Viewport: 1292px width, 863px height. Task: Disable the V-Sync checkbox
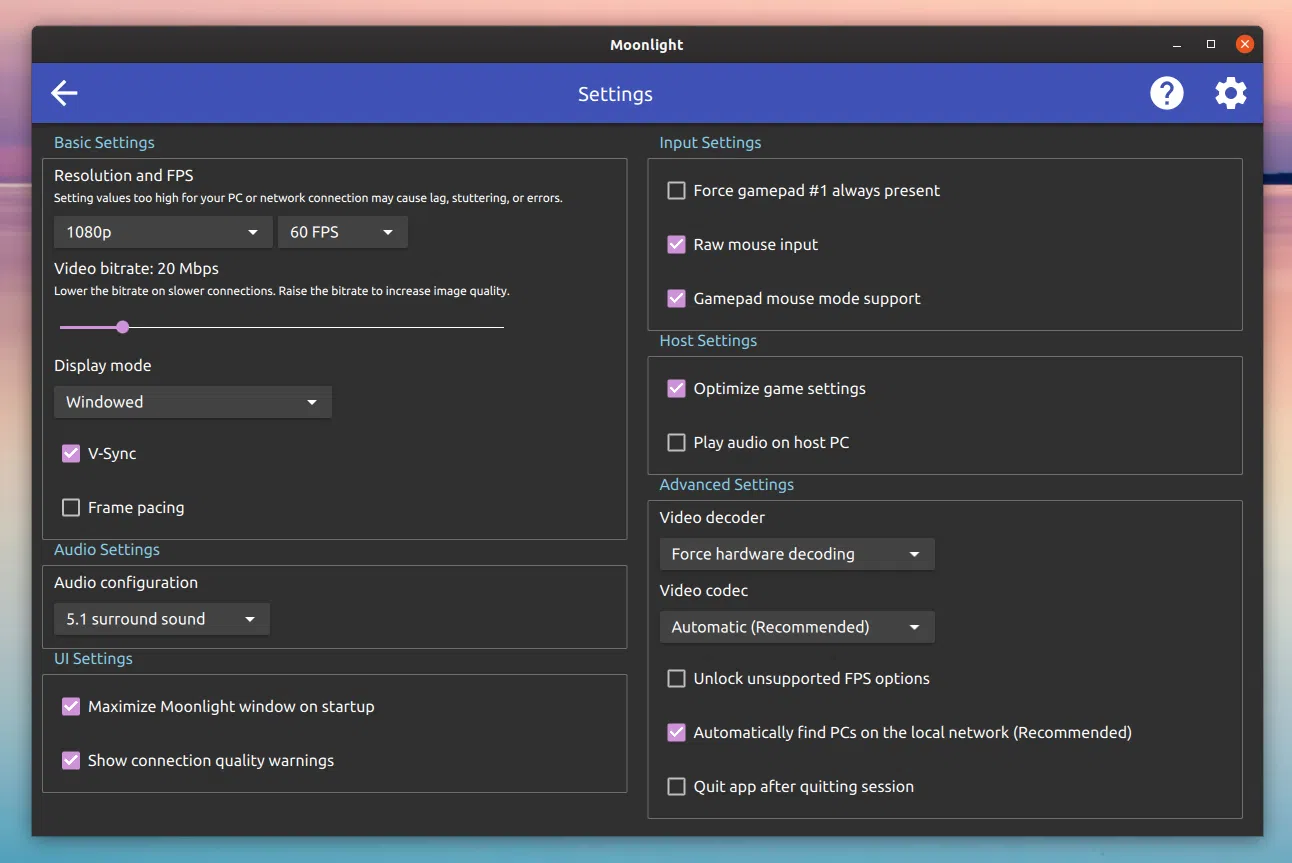click(71, 453)
